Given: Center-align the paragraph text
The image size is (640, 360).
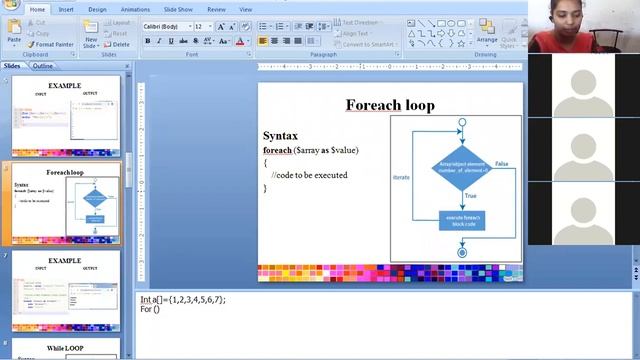Looking at the screenshot, I should 275,41.
